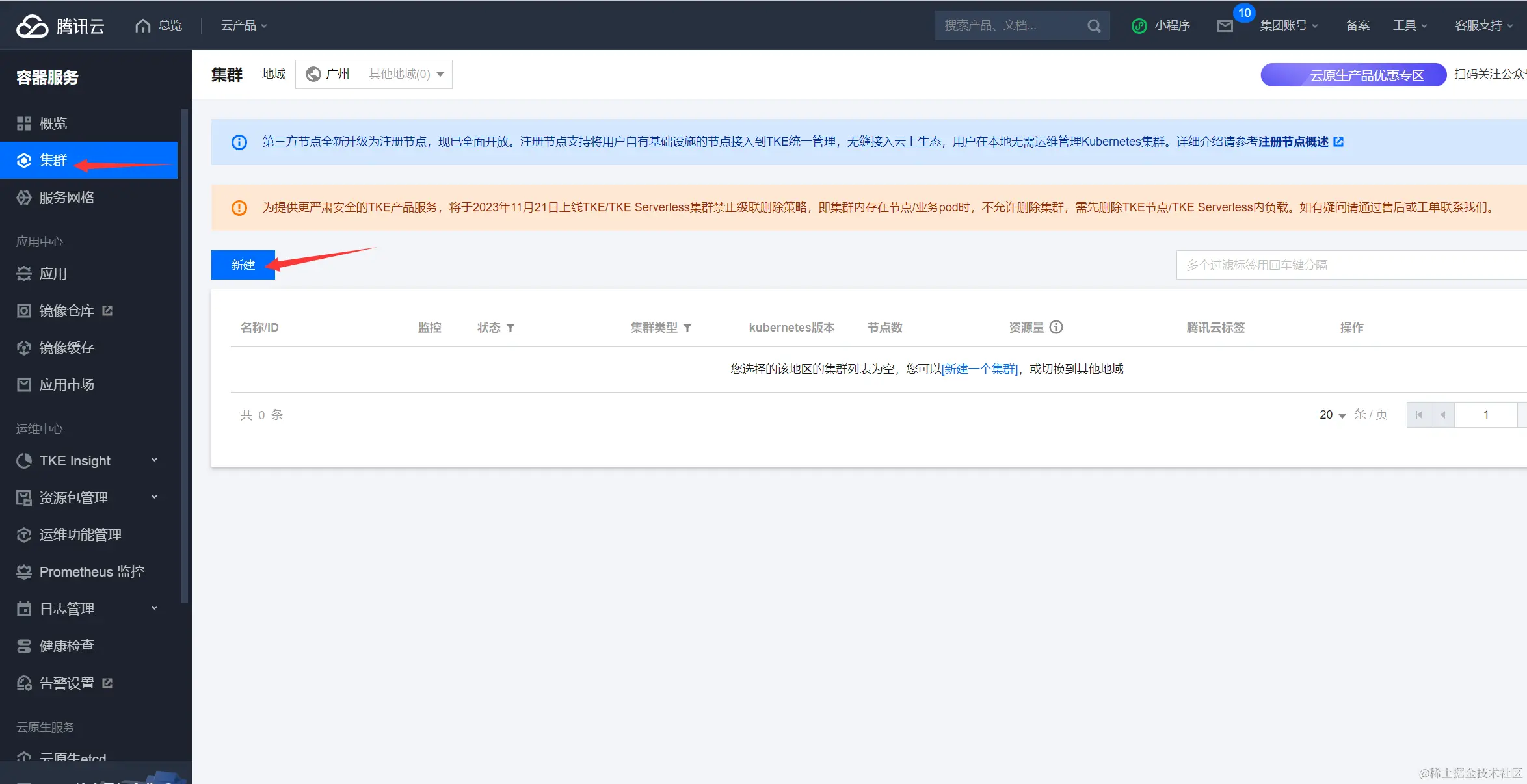The height and width of the screenshot is (784, 1527).
Task: Click the 集群类型 filter funnel icon
Action: click(x=687, y=328)
